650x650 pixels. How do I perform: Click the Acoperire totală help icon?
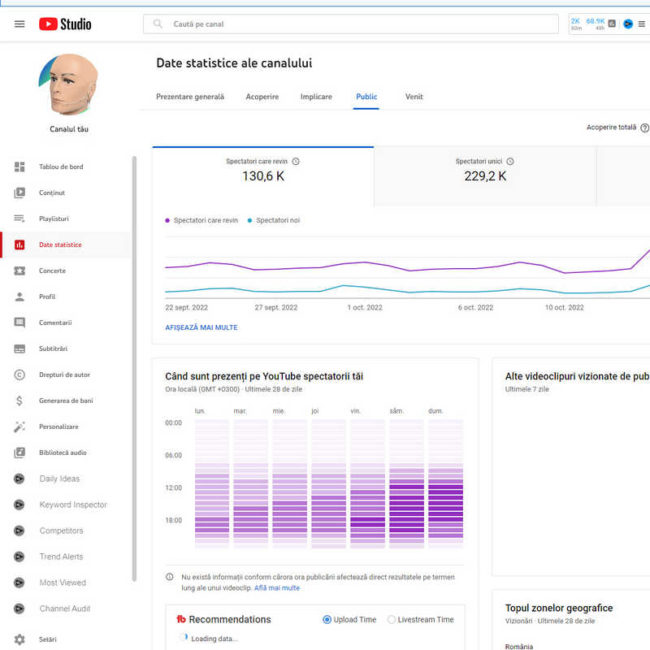(x=645, y=128)
